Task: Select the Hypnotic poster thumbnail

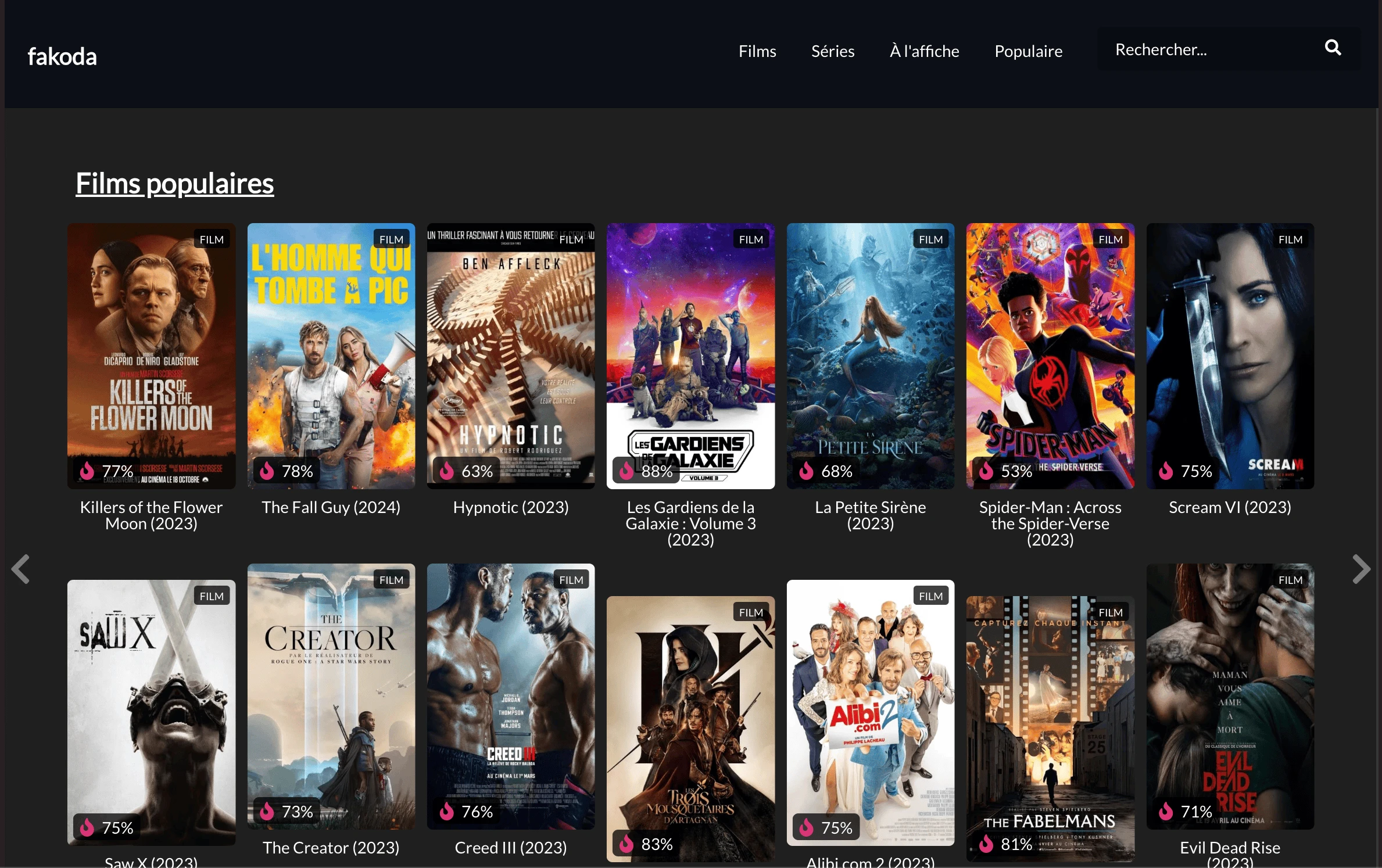Action: pos(511,356)
